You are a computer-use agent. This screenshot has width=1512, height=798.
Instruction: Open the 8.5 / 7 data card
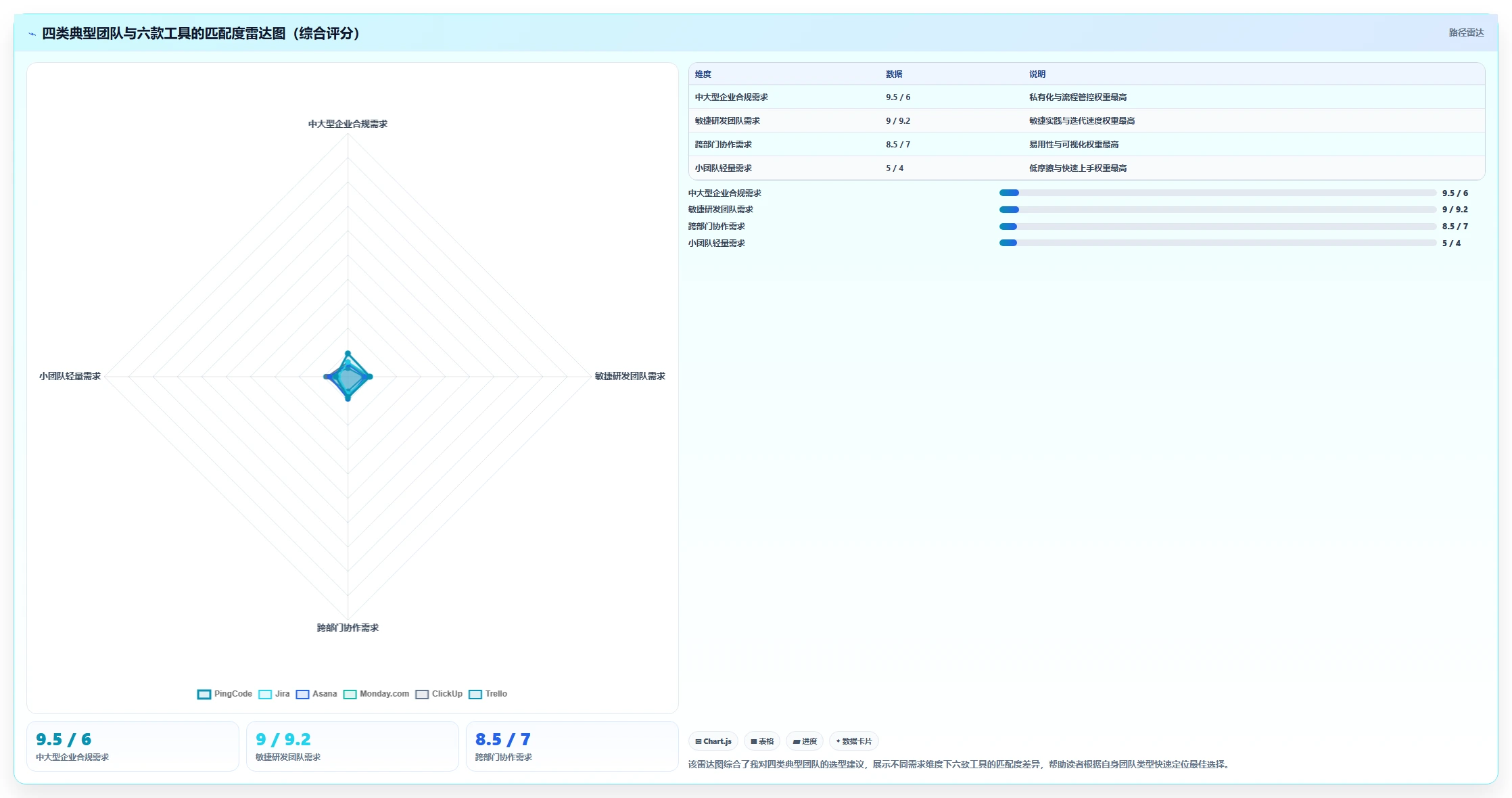(x=572, y=746)
